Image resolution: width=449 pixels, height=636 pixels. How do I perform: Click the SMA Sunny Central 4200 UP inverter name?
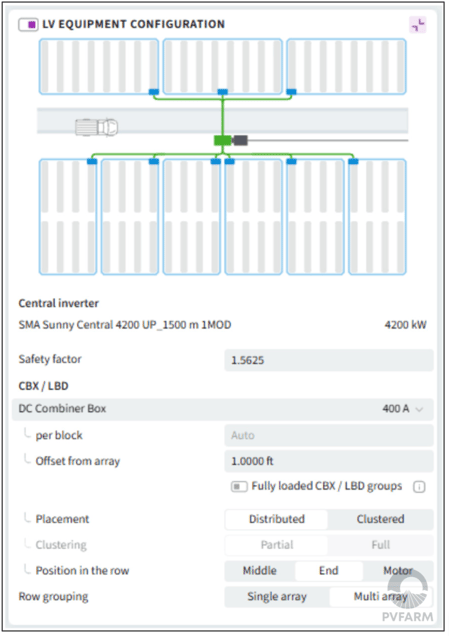click(x=125, y=325)
